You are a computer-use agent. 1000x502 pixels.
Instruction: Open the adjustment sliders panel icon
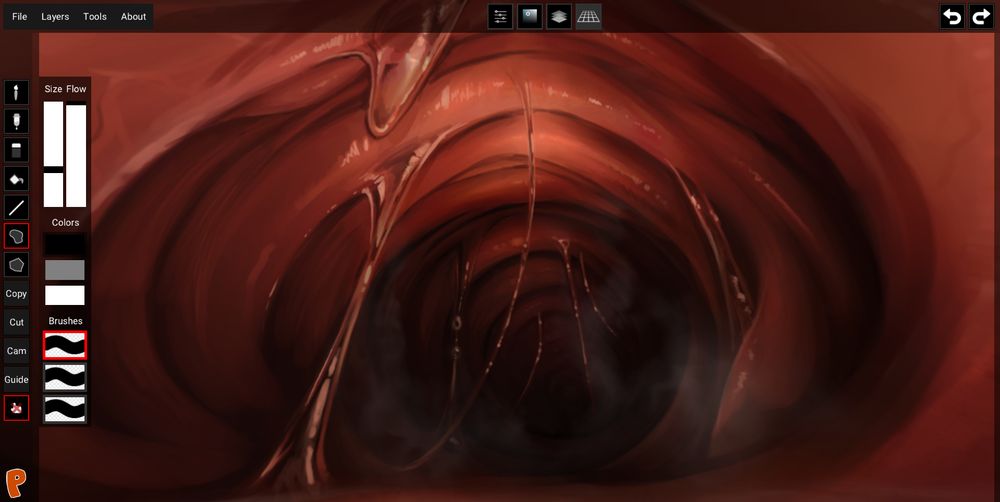(x=501, y=17)
